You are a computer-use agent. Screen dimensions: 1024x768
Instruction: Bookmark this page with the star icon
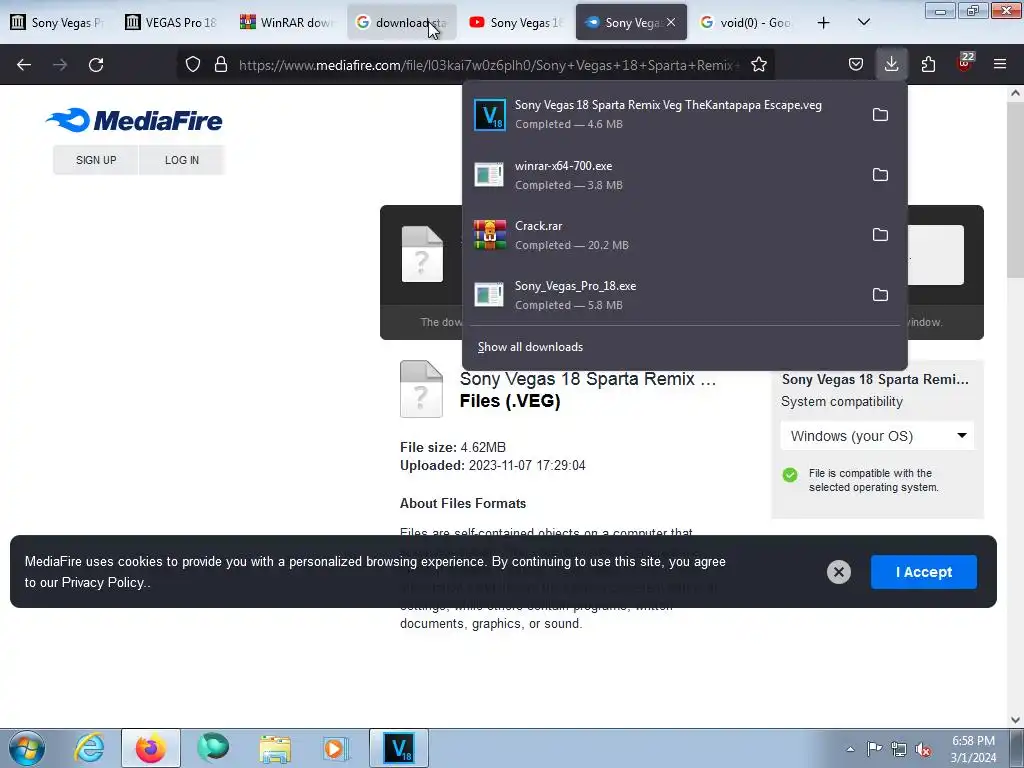(x=758, y=65)
